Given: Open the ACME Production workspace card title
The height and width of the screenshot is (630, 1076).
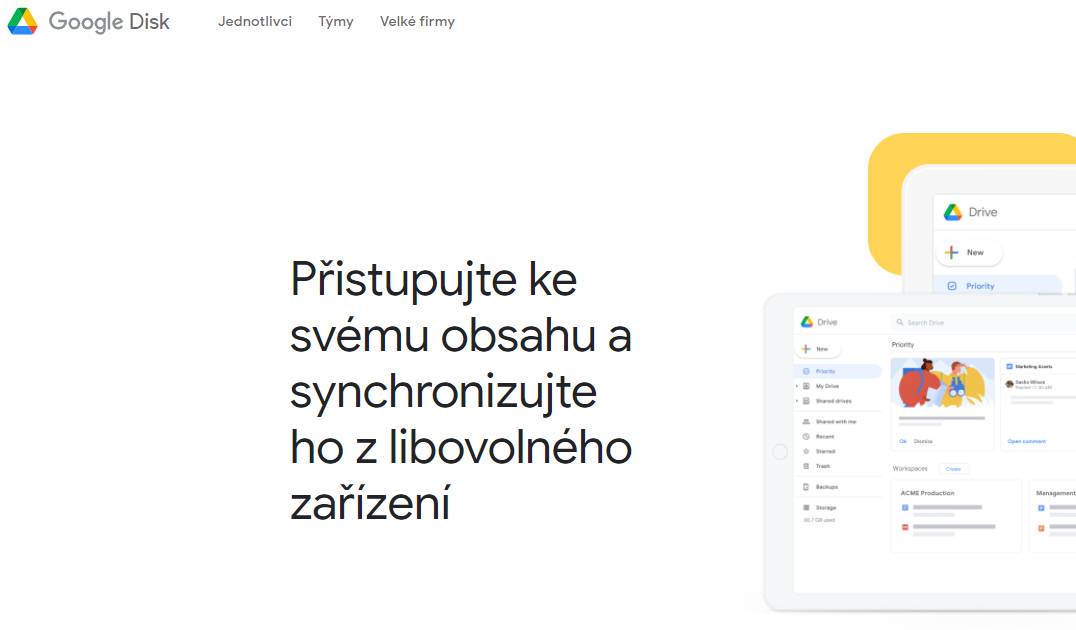Looking at the screenshot, I should point(927,493).
